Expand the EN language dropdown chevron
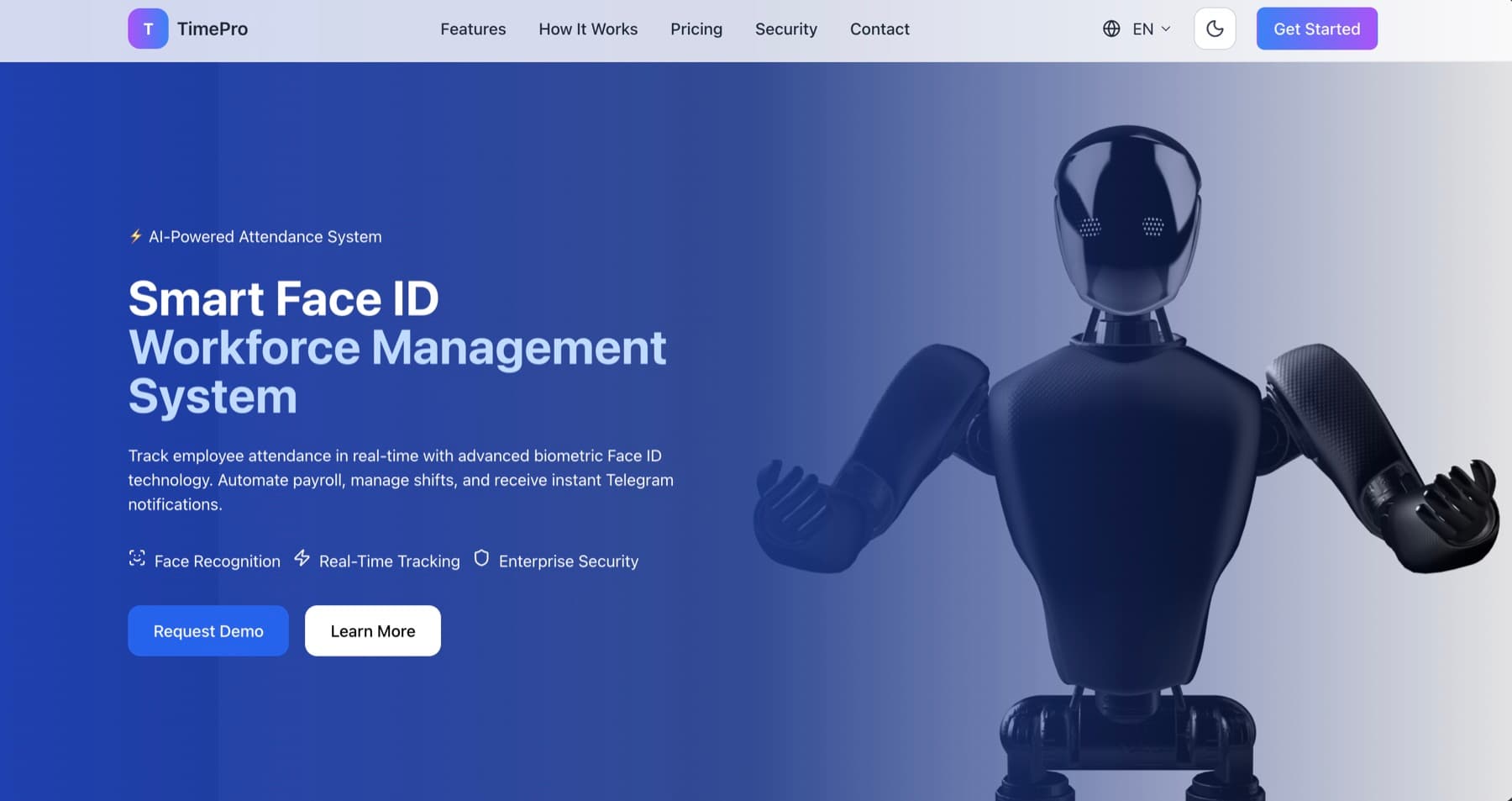This screenshot has height=801, width=1512. tap(1166, 29)
